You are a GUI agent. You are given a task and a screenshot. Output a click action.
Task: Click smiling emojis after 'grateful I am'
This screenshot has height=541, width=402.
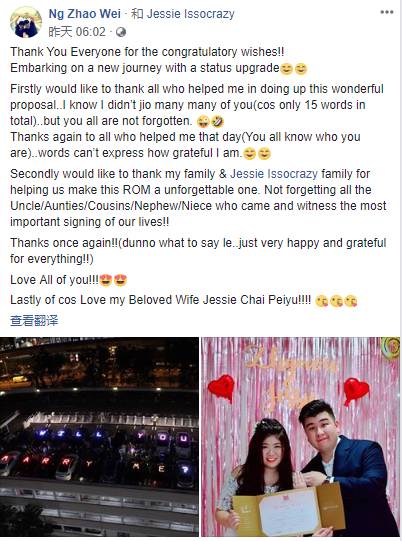click(257, 154)
